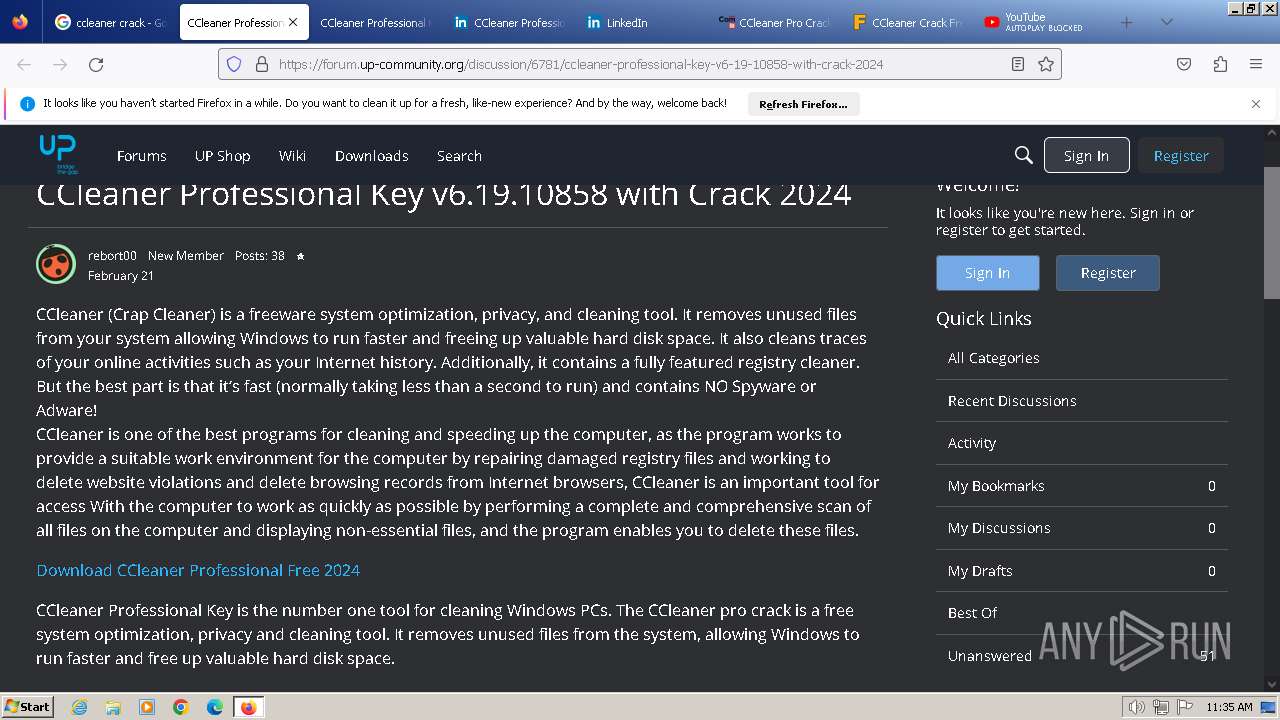1280x720 pixels.
Task: Click the sidebar blue Sign In button
Action: pos(987,272)
